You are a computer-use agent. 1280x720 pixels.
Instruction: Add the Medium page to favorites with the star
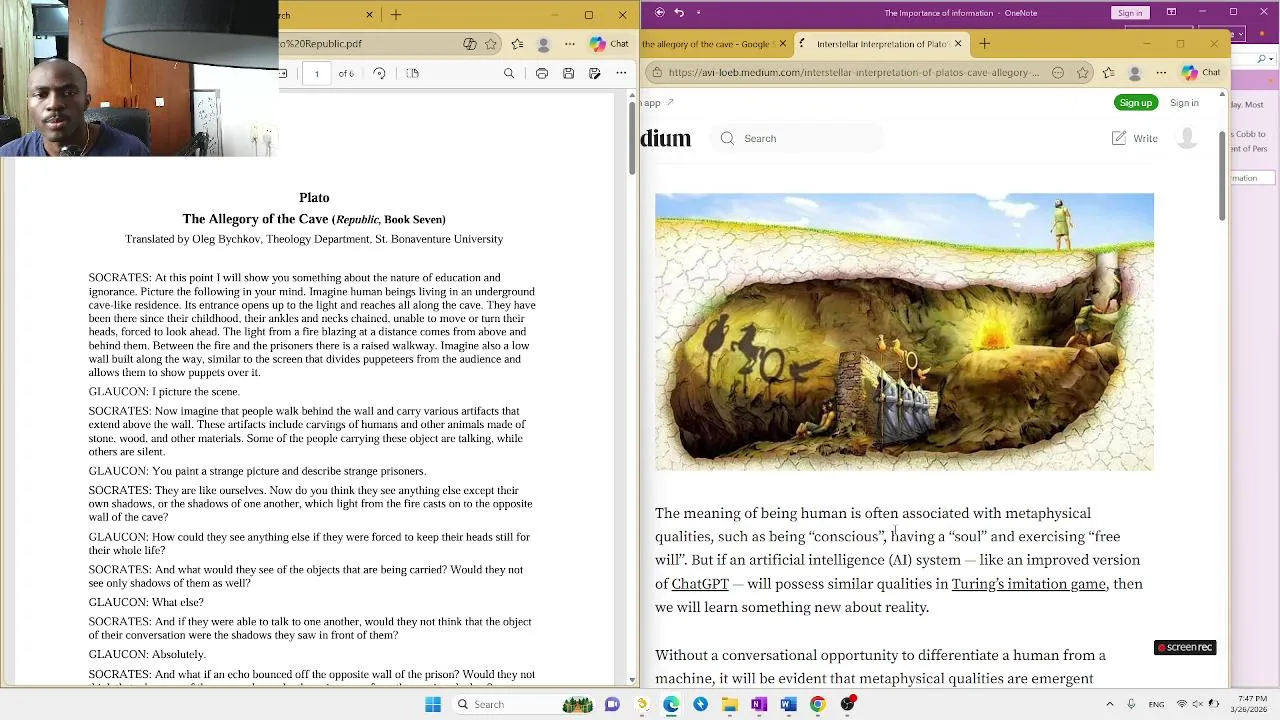[x=1083, y=73]
